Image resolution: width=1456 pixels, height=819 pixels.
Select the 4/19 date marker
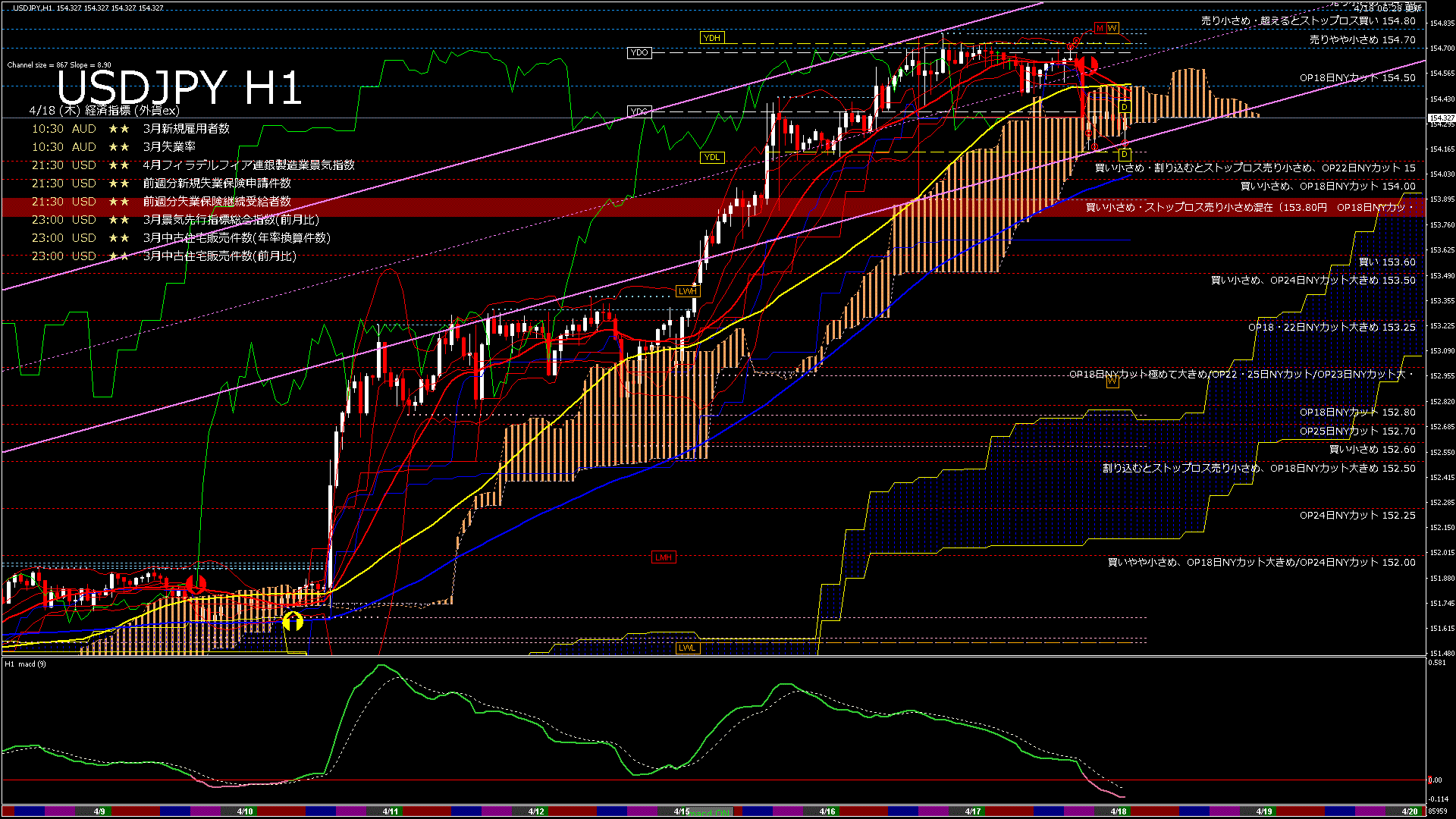click(x=1264, y=811)
